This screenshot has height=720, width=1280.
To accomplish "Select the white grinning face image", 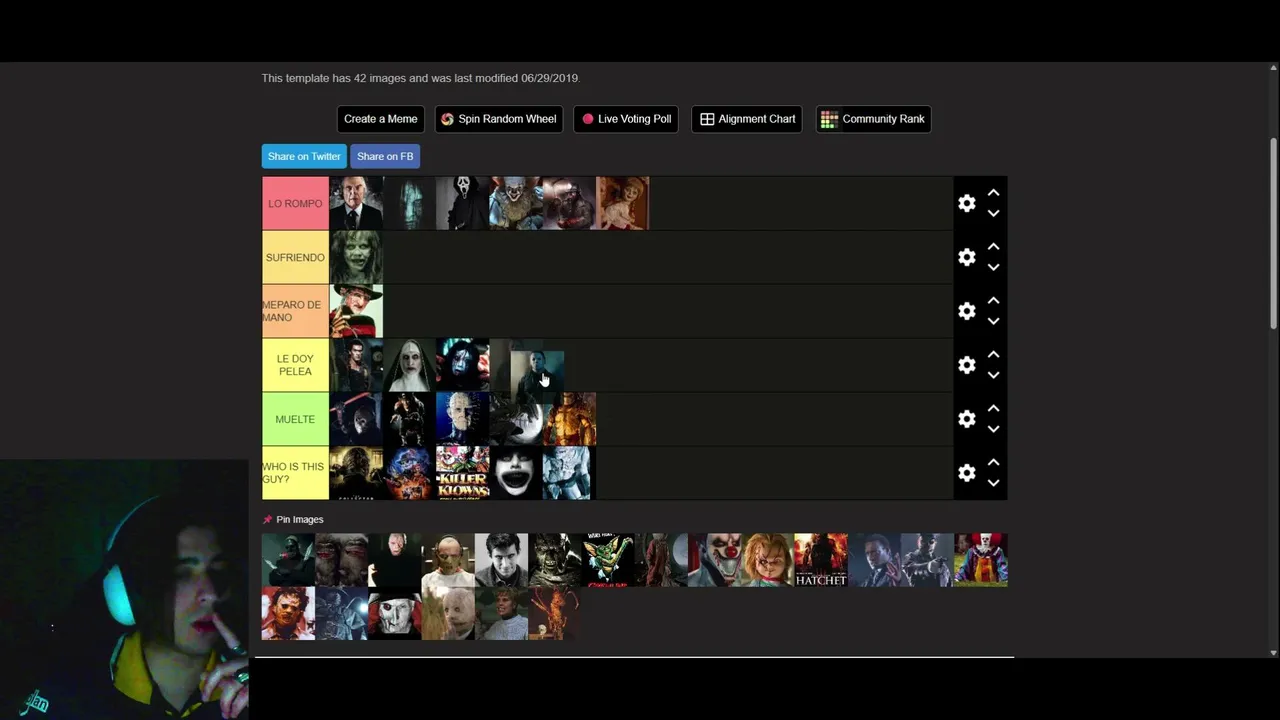I will (515, 473).
